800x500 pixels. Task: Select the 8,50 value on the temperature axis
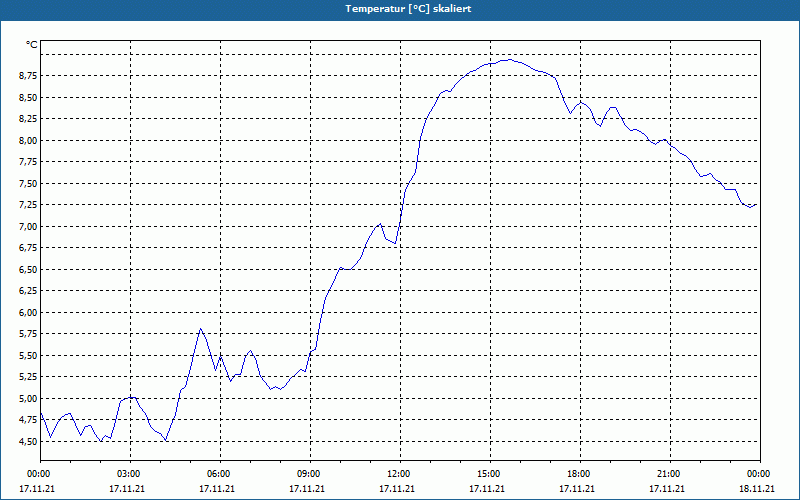pyautogui.click(x=29, y=97)
